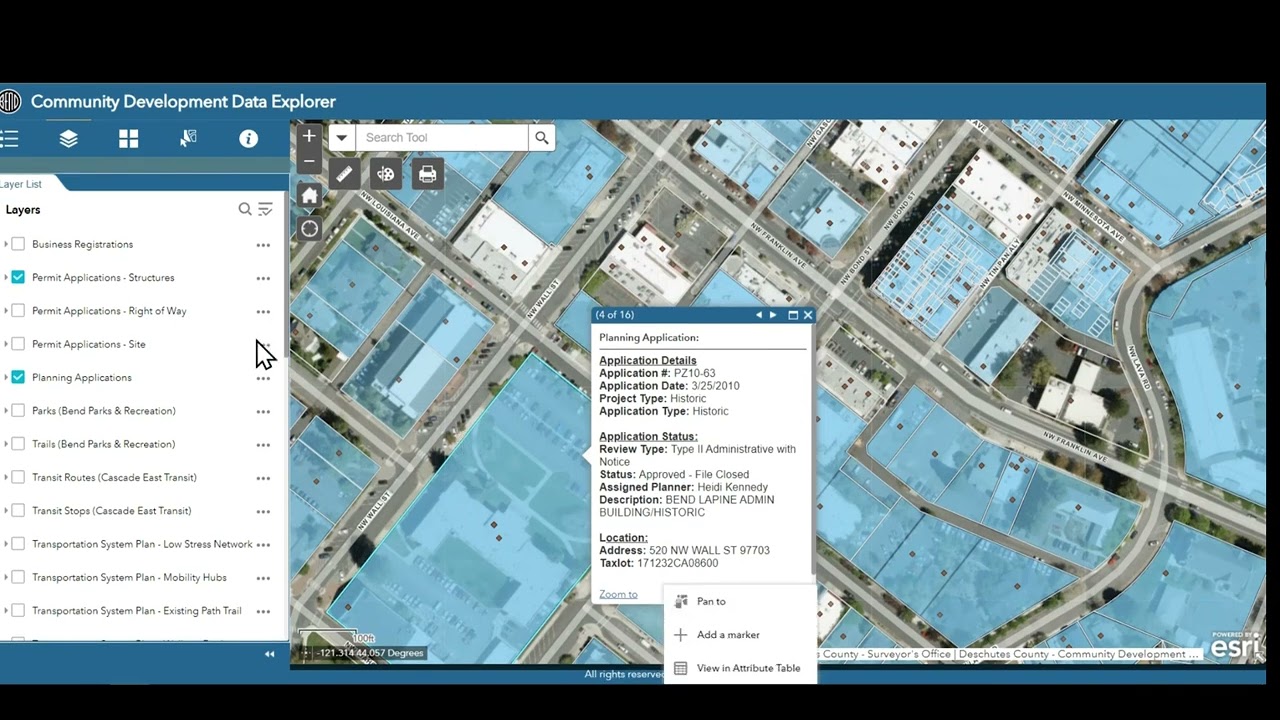Zoom in with the plus button
The width and height of the screenshot is (1280, 720).
(x=309, y=136)
